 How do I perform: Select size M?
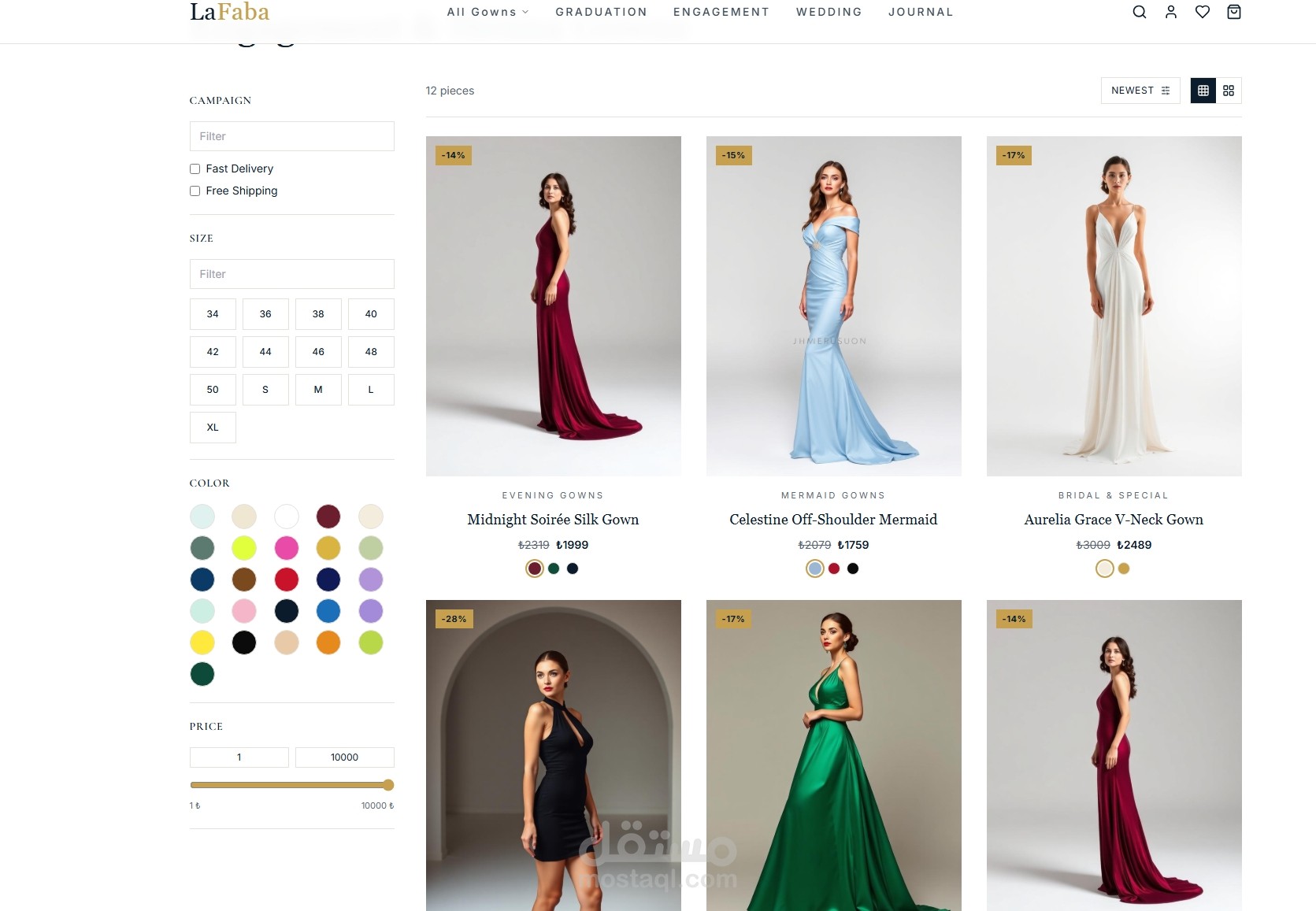click(318, 390)
